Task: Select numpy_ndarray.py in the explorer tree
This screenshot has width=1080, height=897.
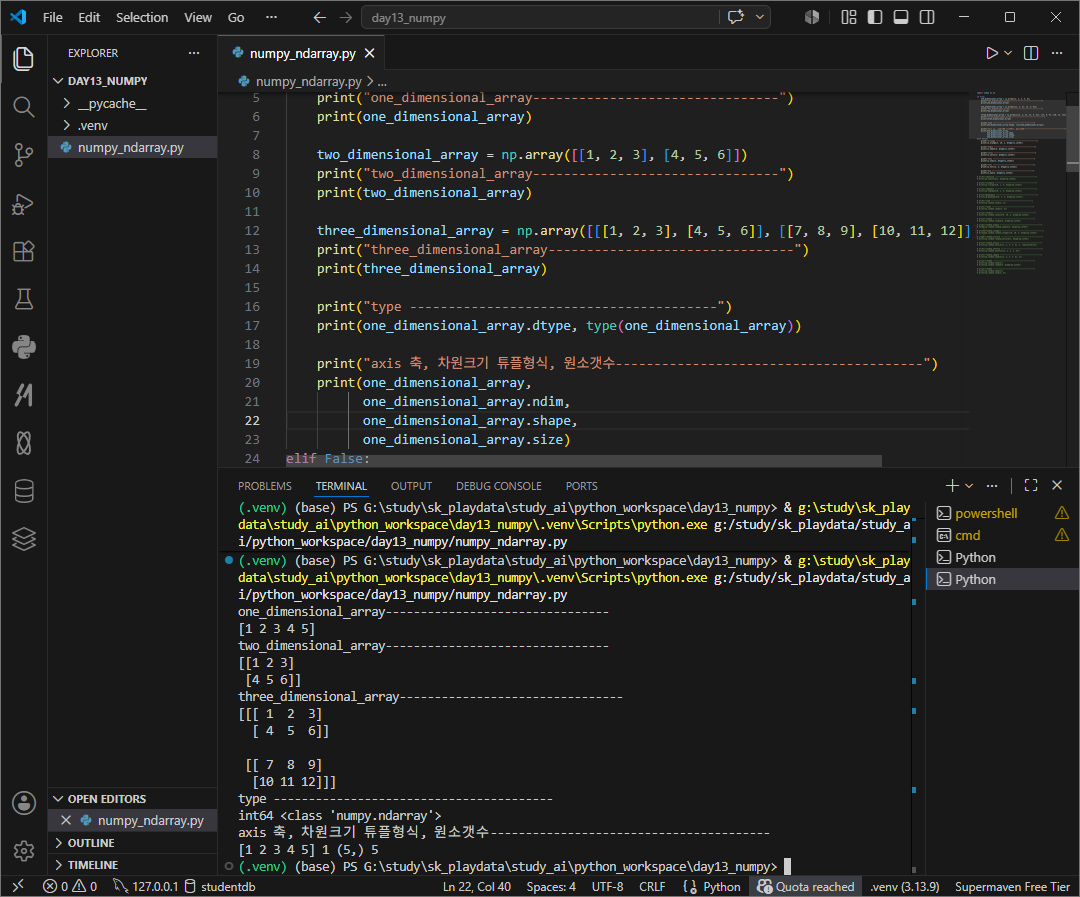Action: 132,147
